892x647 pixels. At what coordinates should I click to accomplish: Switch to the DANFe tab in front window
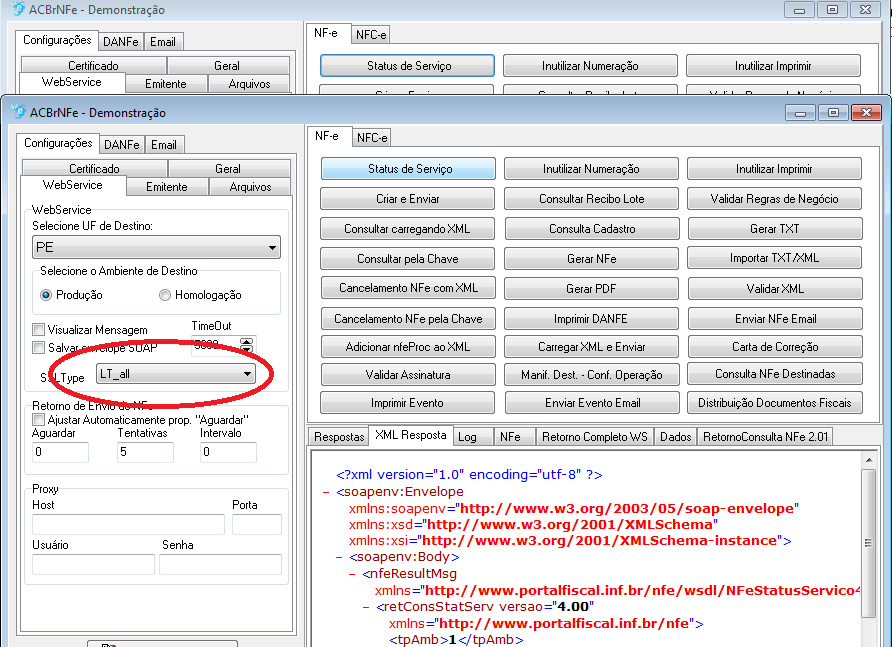[x=122, y=145]
